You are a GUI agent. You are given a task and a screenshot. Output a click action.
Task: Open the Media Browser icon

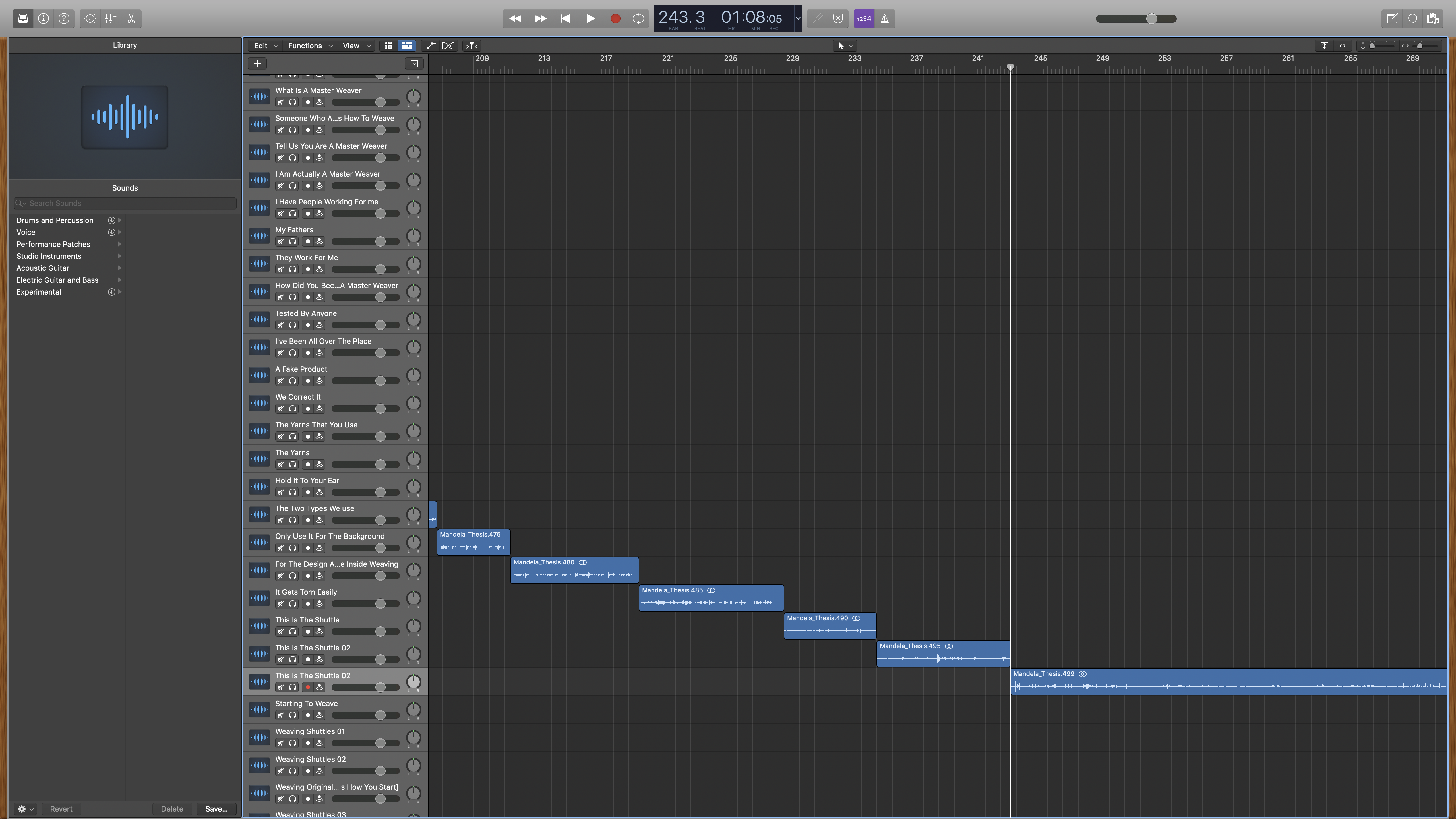[x=1433, y=19]
